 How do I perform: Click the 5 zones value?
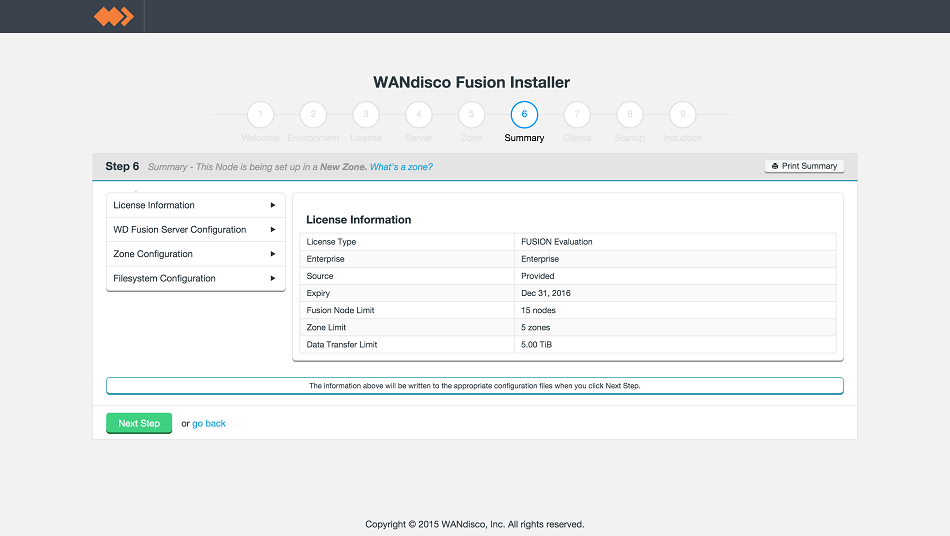pyautogui.click(x=536, y=327)
